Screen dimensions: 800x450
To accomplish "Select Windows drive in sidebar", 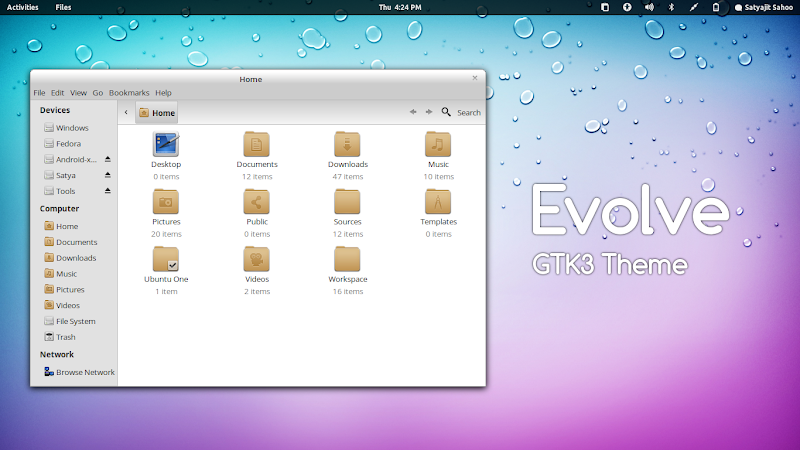I will (x=66, y=128).
